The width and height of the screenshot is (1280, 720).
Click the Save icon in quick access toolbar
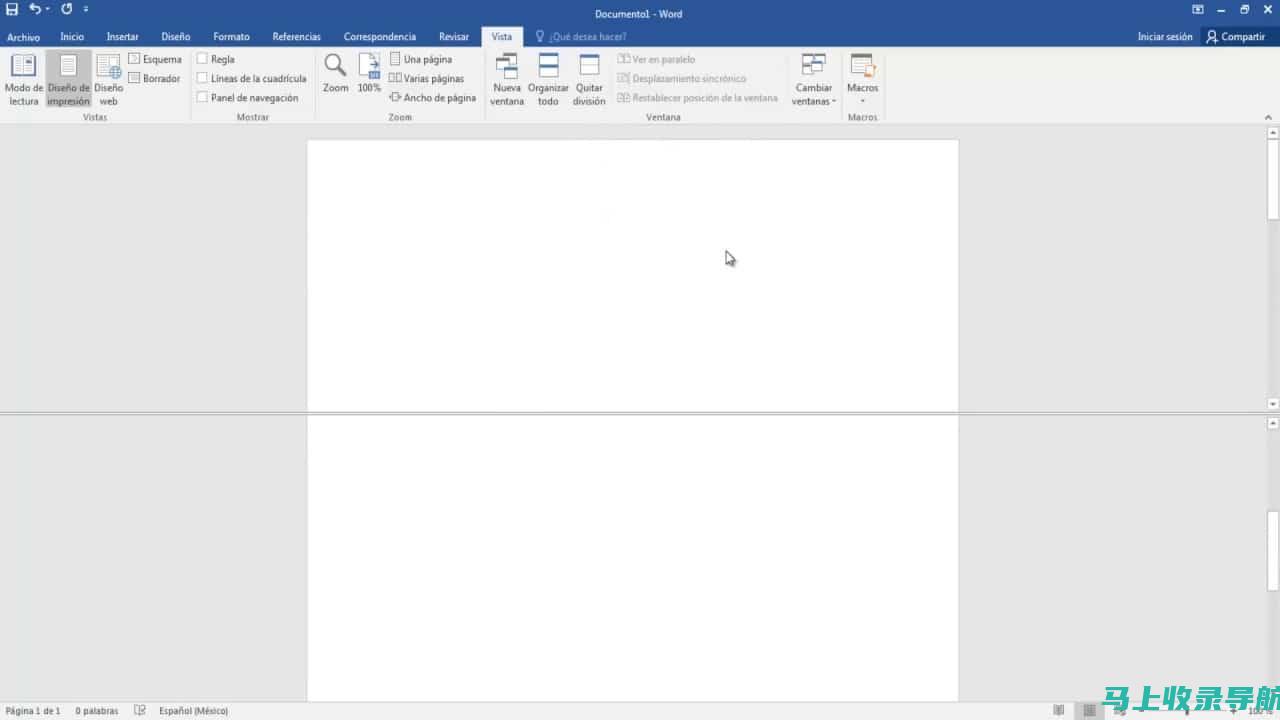coord(12,9)
